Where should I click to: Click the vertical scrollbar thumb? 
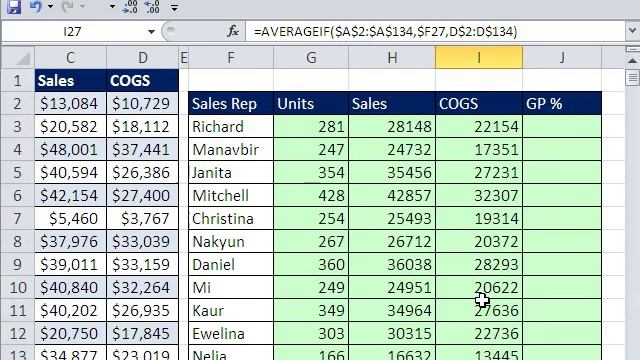[x=632, y=78]
